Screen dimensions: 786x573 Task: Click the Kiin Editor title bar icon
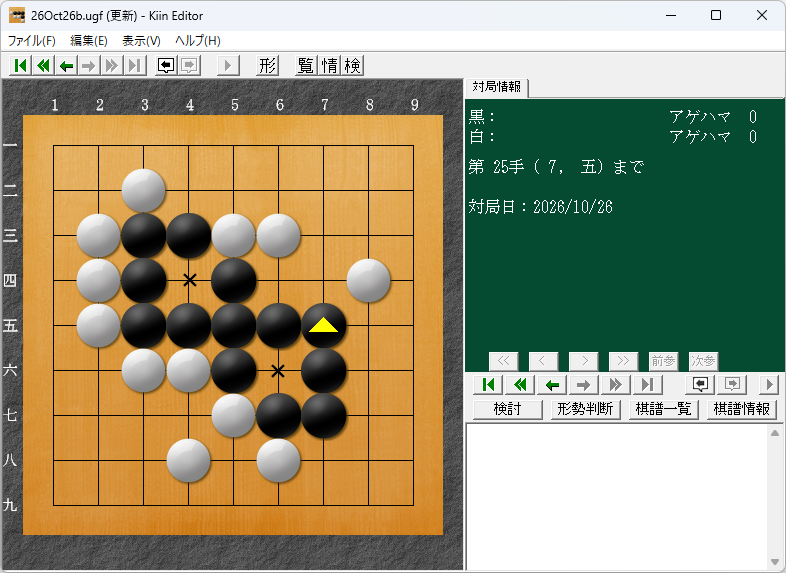click(17, 16)
